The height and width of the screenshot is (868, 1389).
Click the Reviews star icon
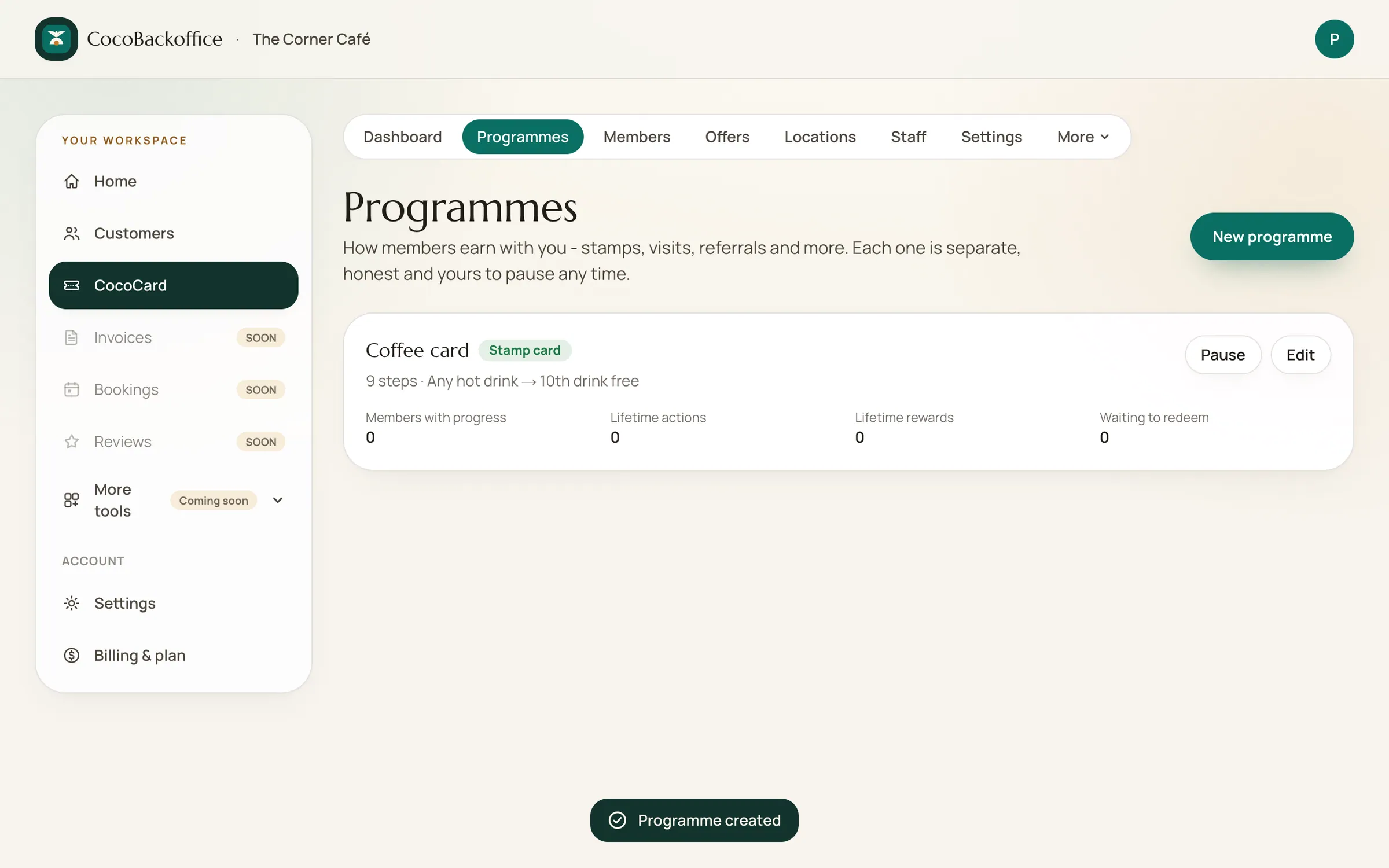pos(71,442)
